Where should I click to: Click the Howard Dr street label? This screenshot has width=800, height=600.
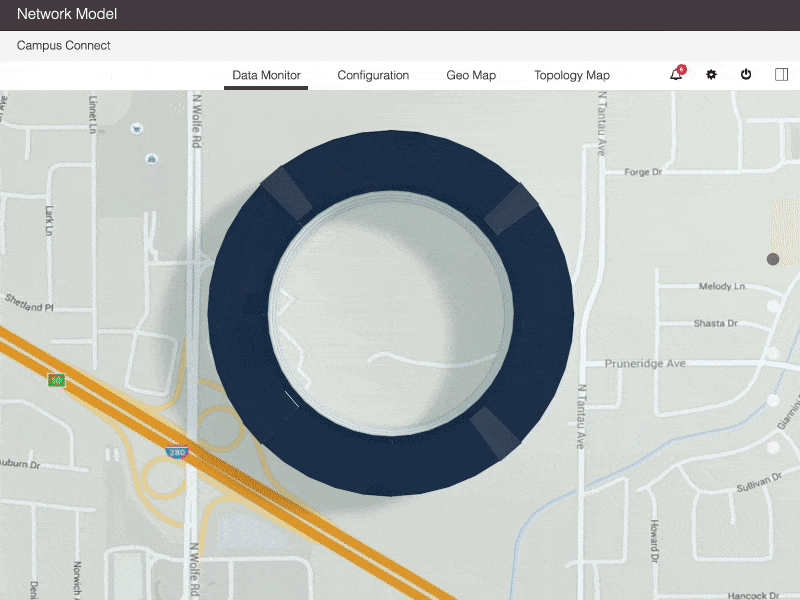654,541
